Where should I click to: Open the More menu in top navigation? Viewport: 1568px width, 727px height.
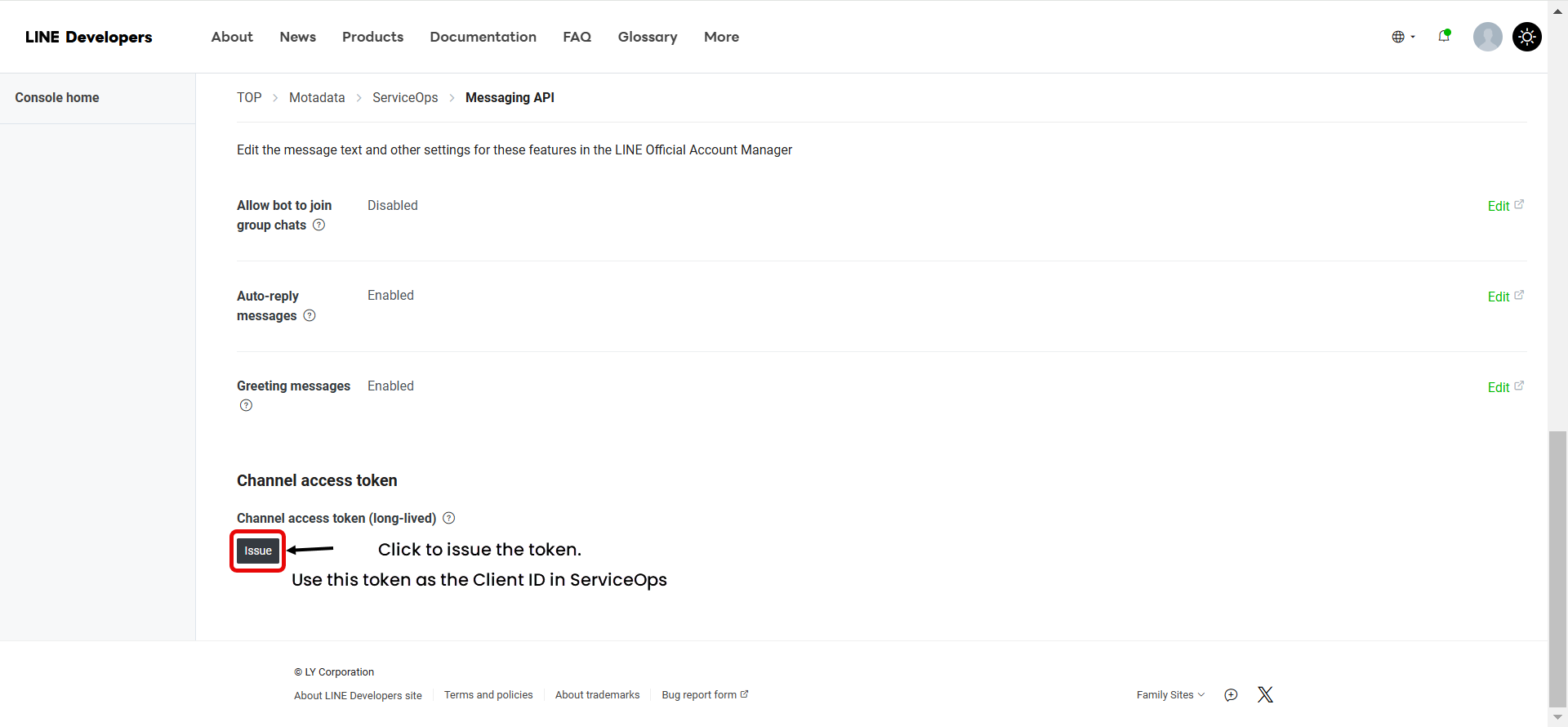pyautogui.click(x=721, y=37)
